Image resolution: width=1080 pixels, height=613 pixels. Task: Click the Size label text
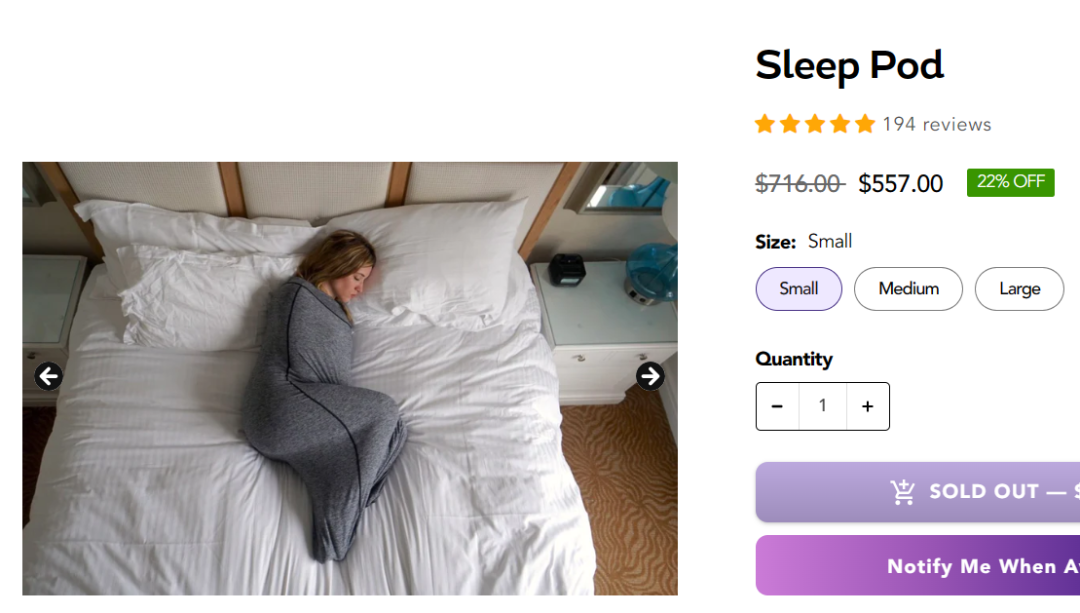pos(775,241)
